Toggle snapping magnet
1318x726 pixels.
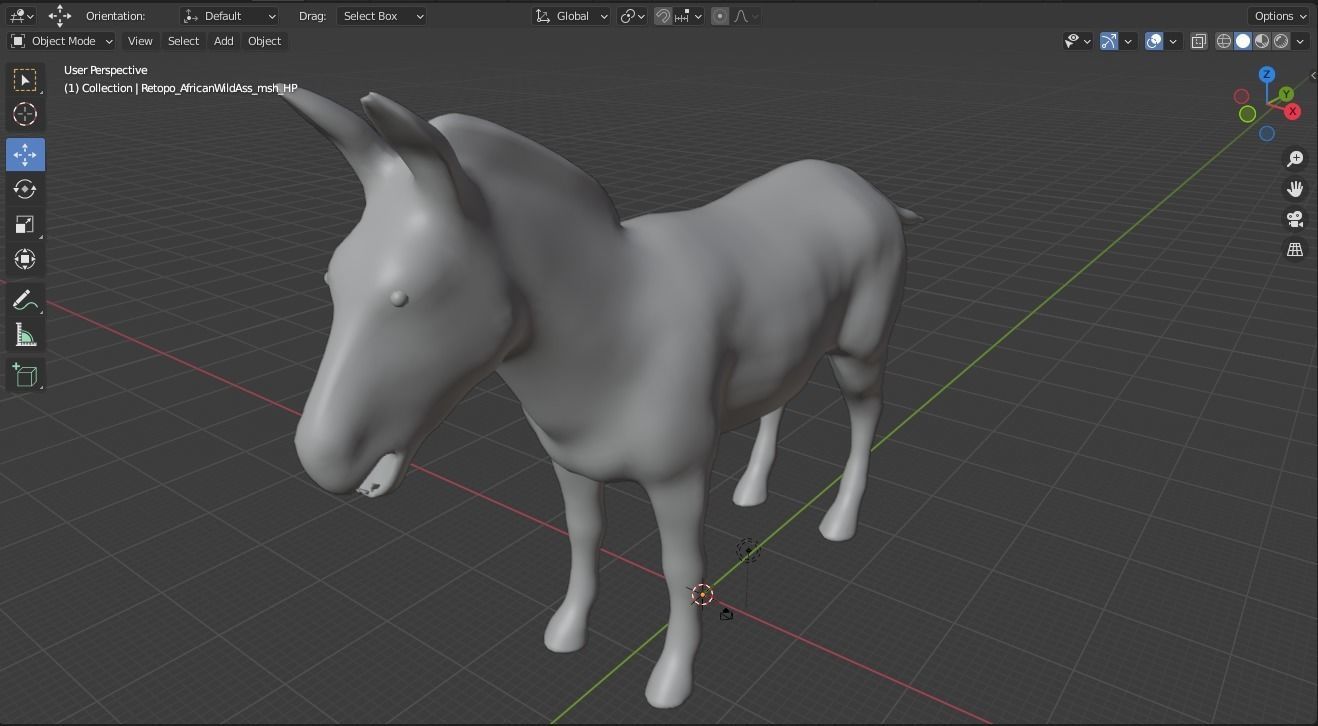(x=662, y=16)
